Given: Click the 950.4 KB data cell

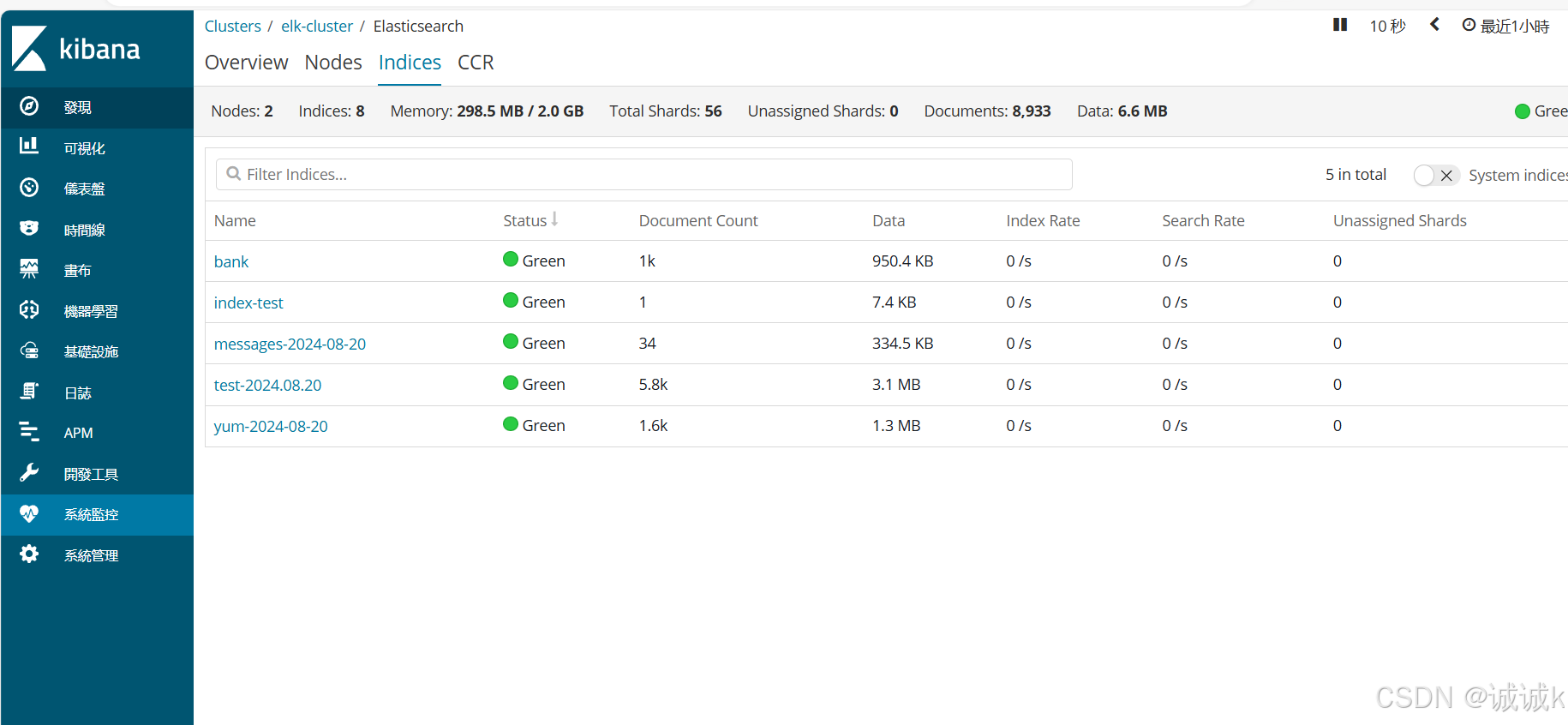Looking at the screenshot, I should [x=903, y=261].
